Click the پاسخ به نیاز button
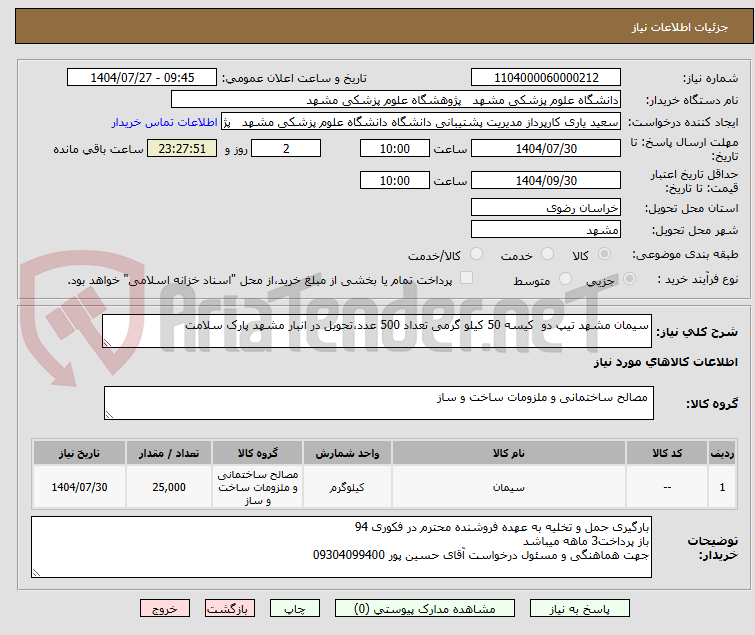755x635 pixels. tap(580, 609)
